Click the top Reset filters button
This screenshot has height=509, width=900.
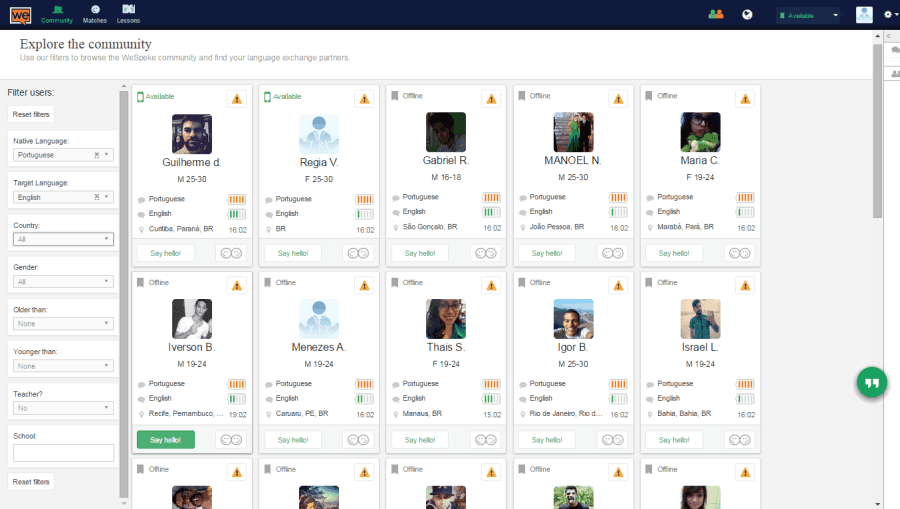31,114
